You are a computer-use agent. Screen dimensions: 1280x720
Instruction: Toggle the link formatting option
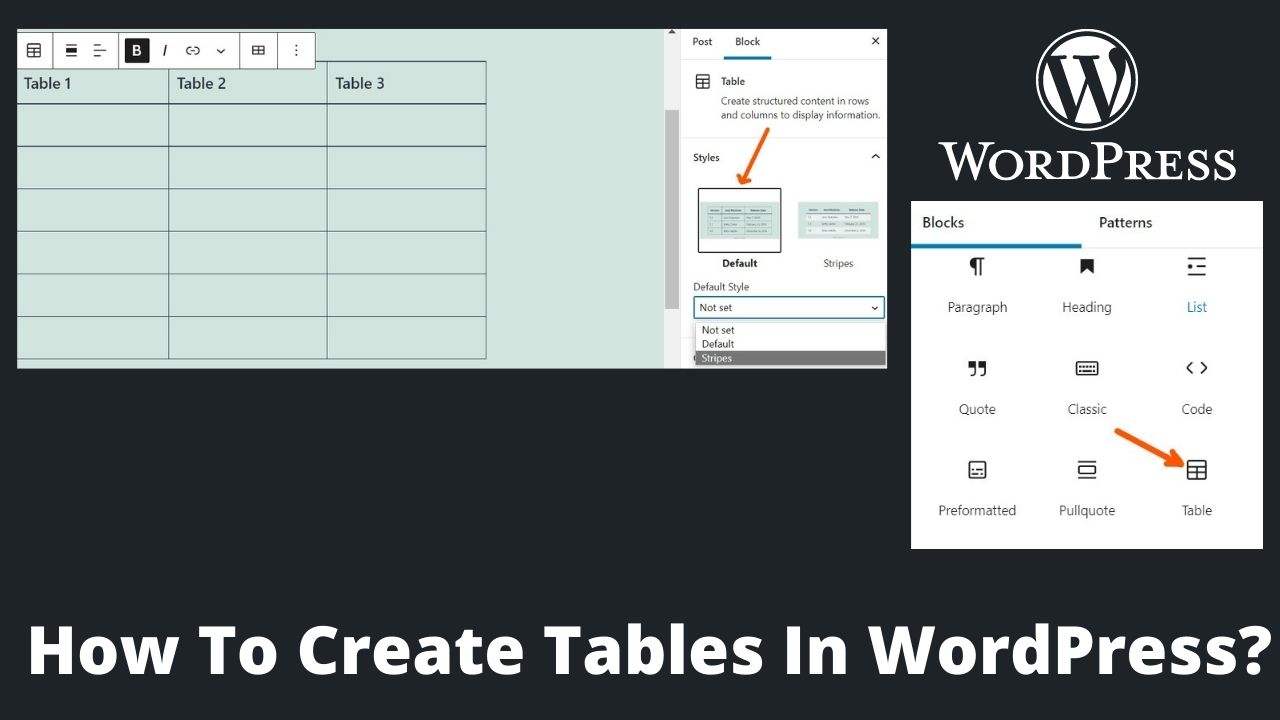click(193, 50)
